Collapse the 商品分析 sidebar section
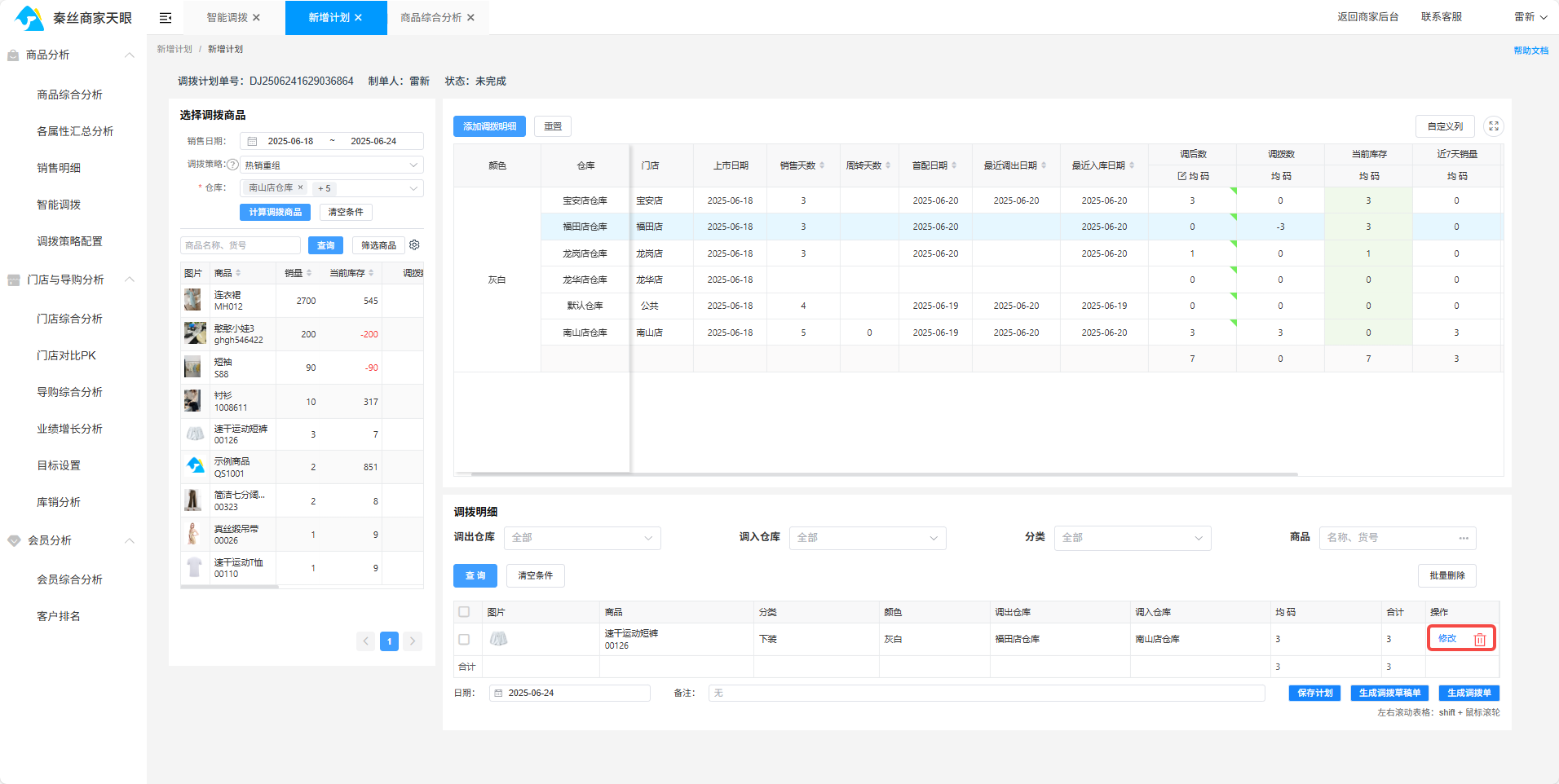 pyautogui.click(x=130, y=55)
